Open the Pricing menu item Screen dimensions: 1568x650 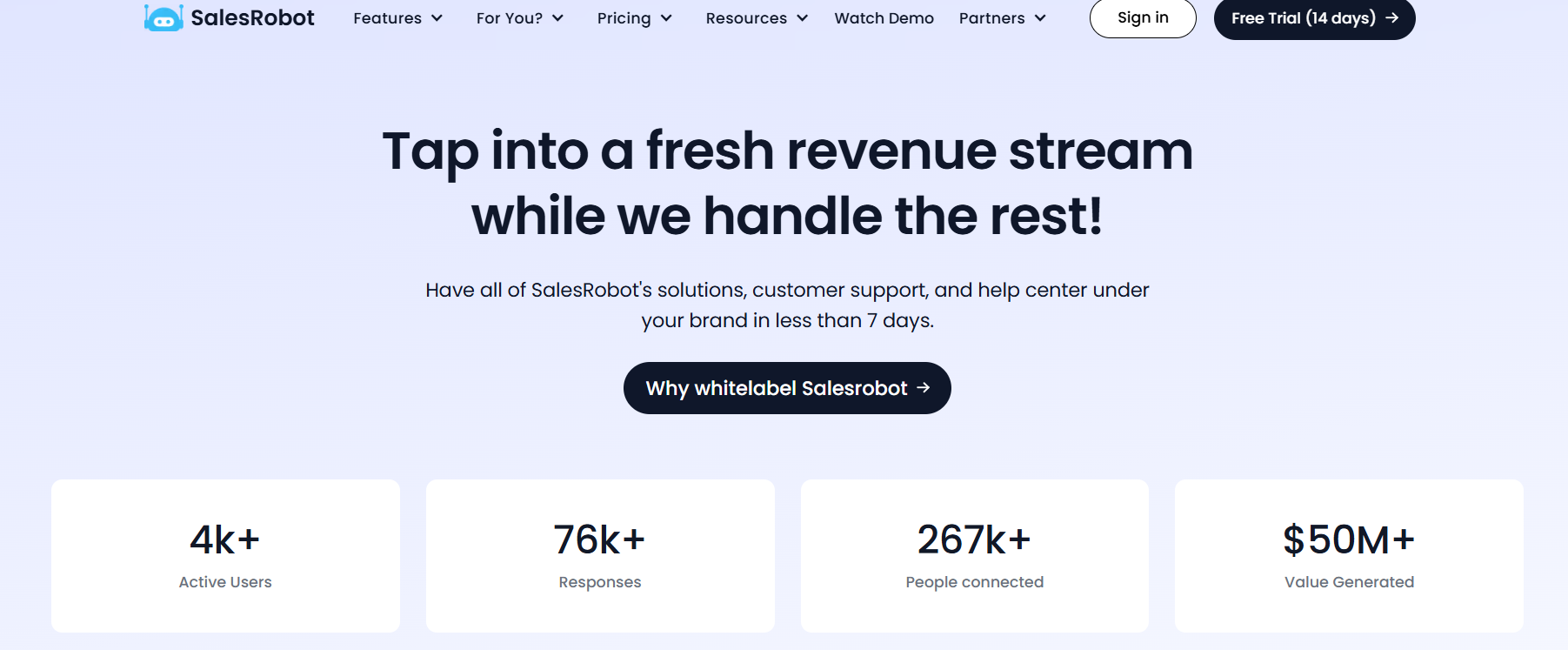click(x=624, y=17)
